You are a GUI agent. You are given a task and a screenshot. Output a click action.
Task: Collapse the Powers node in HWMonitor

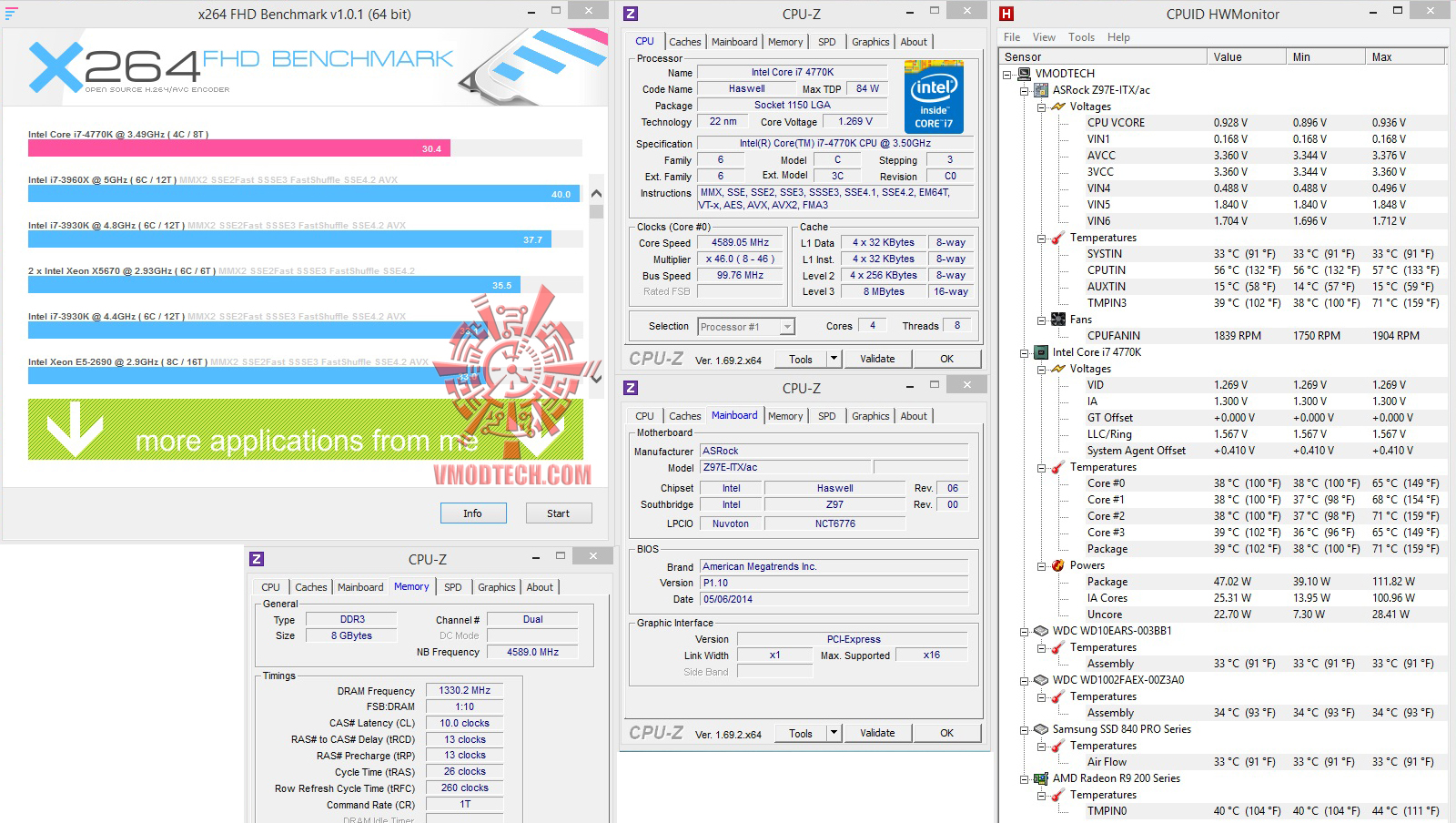1042,565
